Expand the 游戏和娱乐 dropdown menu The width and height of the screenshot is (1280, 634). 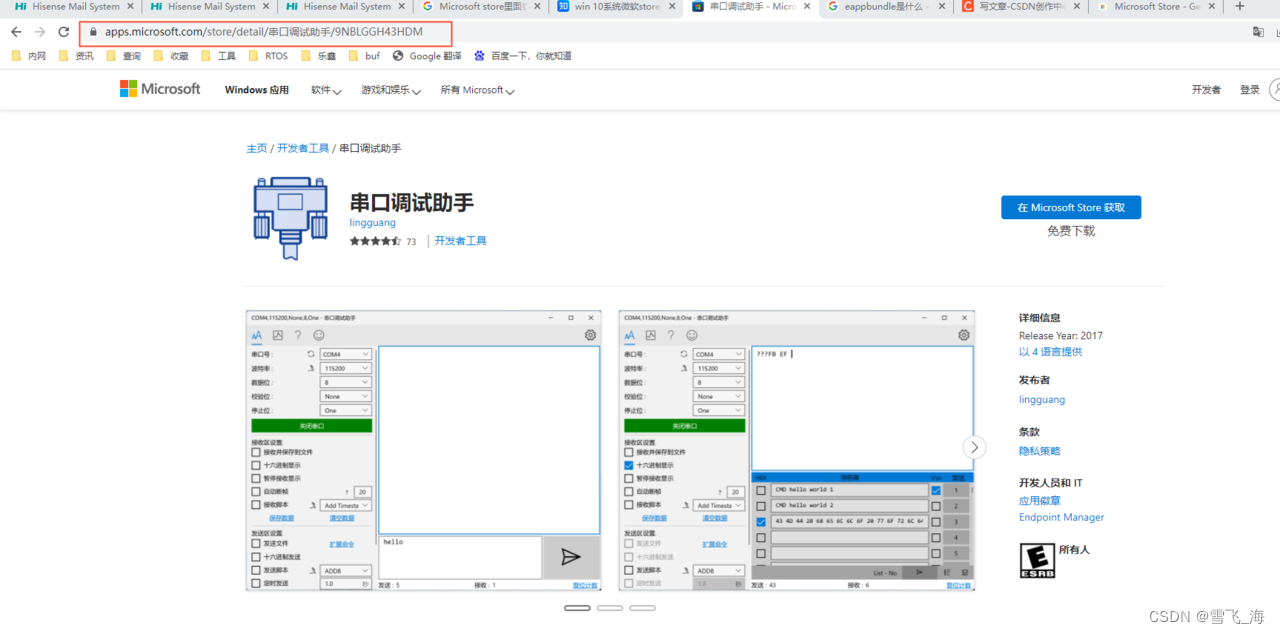click(391, 90)
